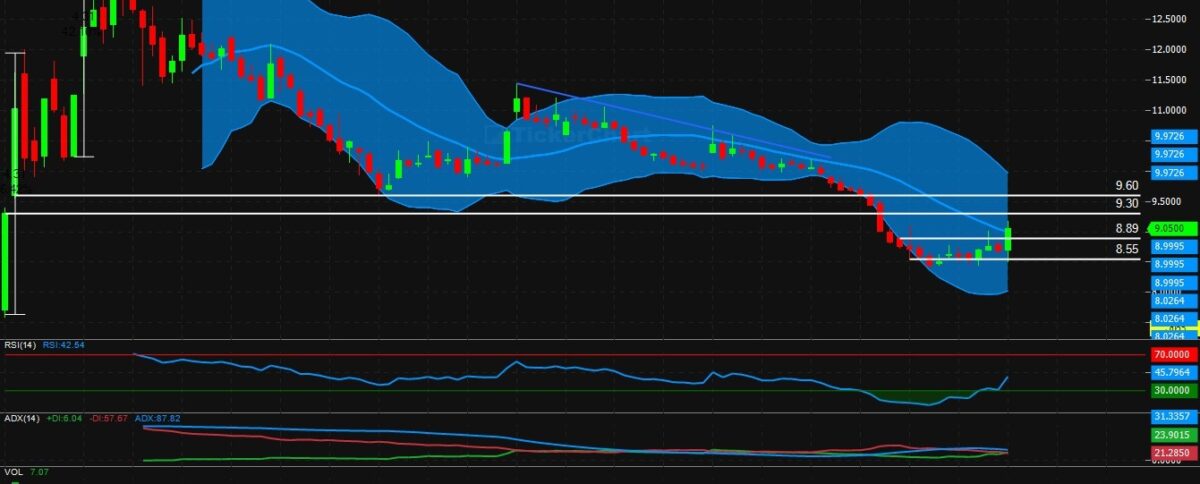Select the 9.30 horizontal level label
The height and width of the screenshot is (484, 1200).
pos(1127,203)
